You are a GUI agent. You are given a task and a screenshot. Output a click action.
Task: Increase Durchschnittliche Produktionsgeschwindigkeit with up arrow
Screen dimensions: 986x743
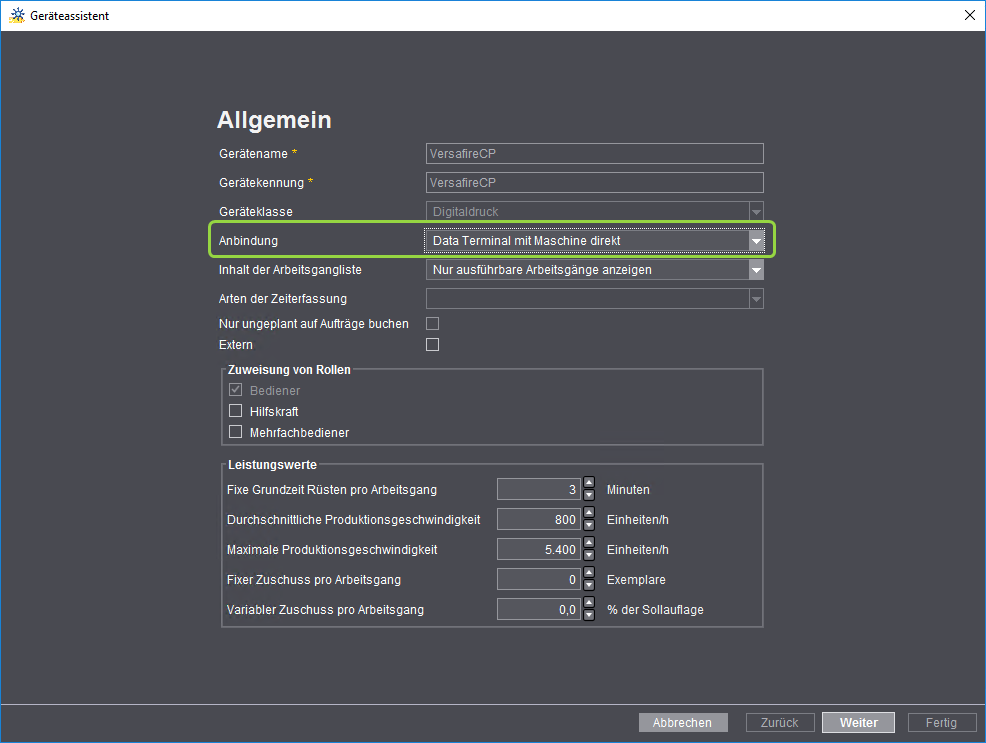click(589, 514)
